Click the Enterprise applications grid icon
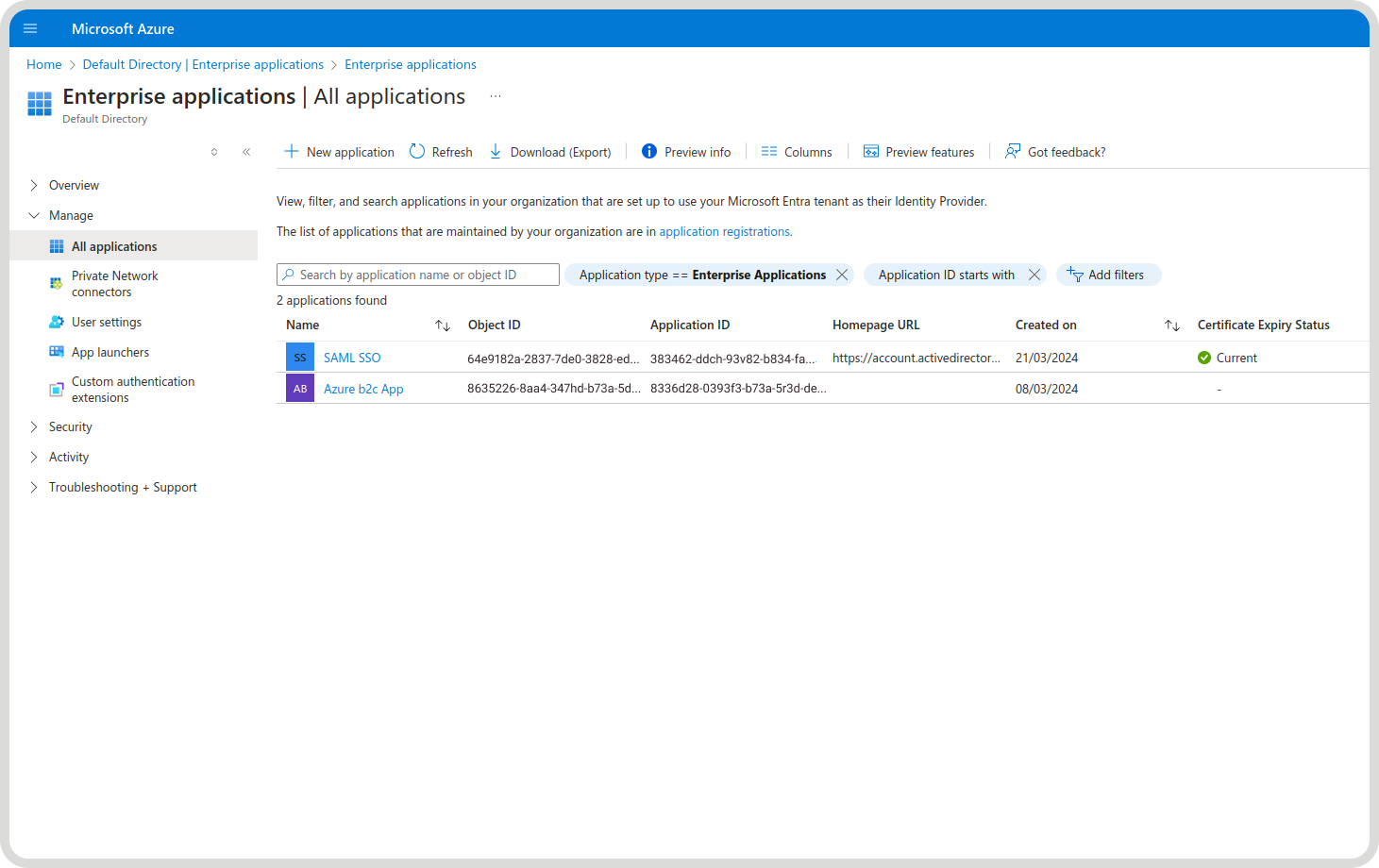Image resolution: width=1379 pixels, height=868 pixels. click(40, 104)
